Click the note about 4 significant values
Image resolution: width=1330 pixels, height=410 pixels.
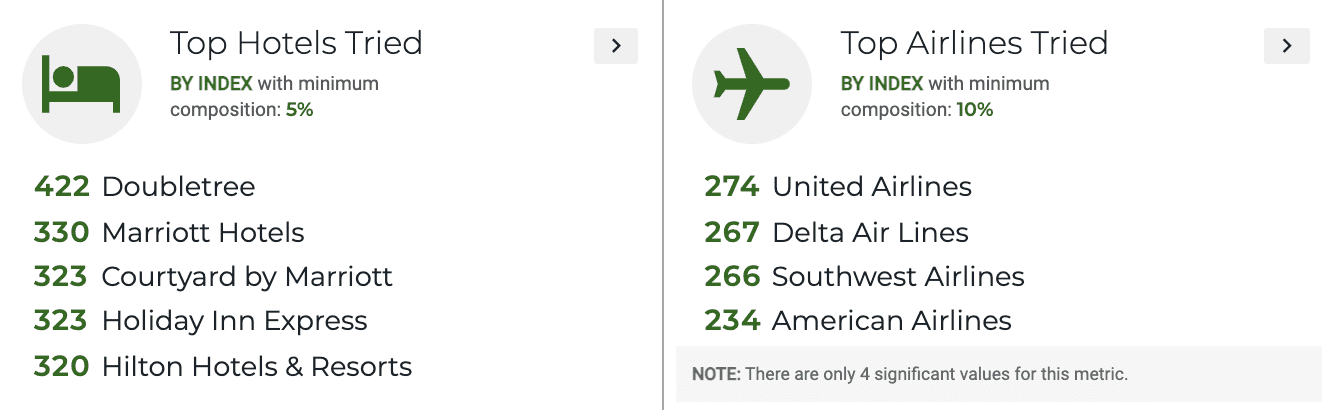point(909,375)
